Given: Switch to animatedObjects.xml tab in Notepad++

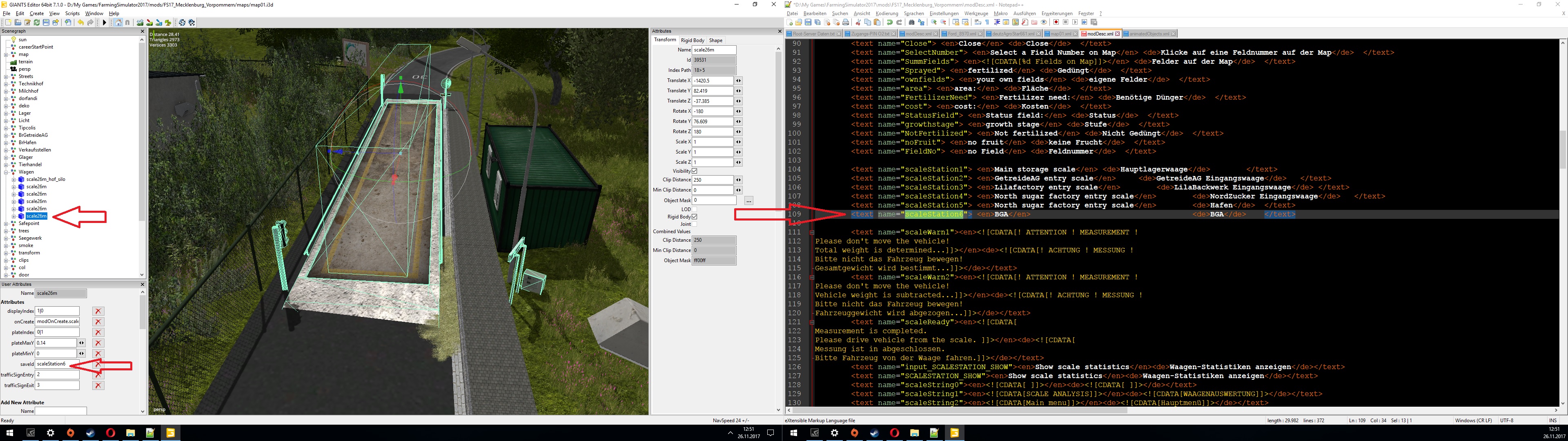Looking at the screenshot, I should 1149,34.
